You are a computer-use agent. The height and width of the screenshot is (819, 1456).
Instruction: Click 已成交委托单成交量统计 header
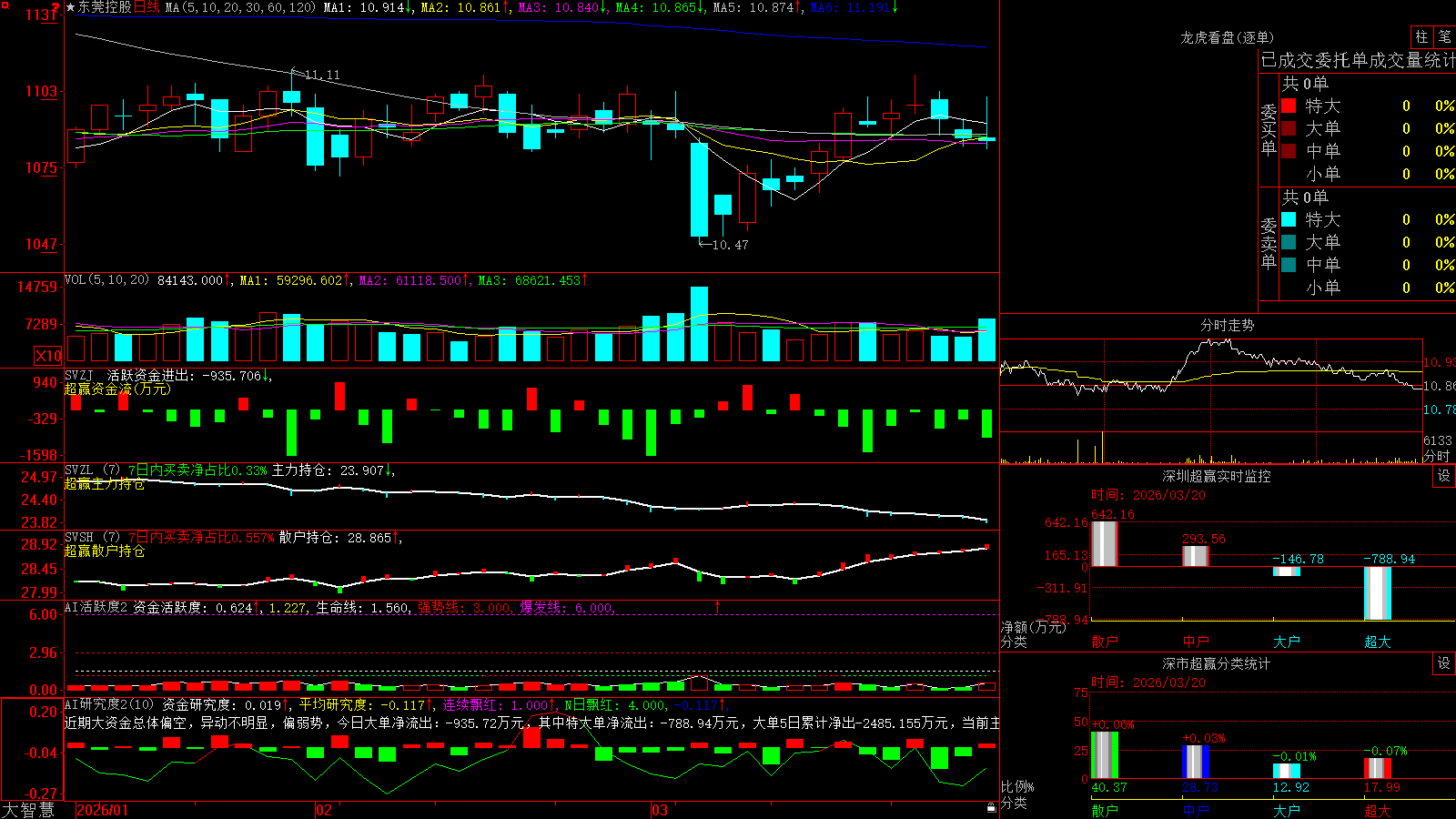click(1358, 60)
